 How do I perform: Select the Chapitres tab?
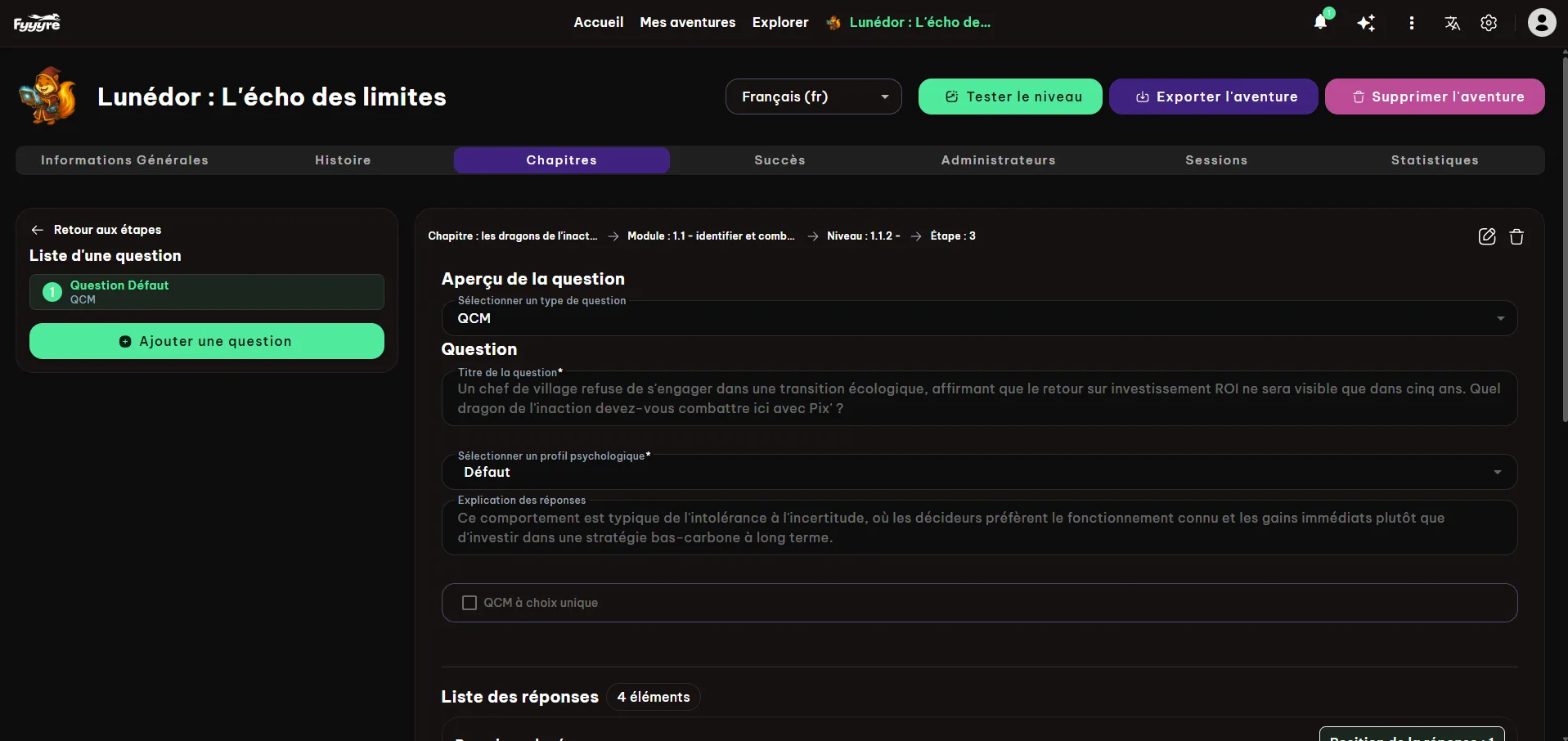[x=561, y=160]
